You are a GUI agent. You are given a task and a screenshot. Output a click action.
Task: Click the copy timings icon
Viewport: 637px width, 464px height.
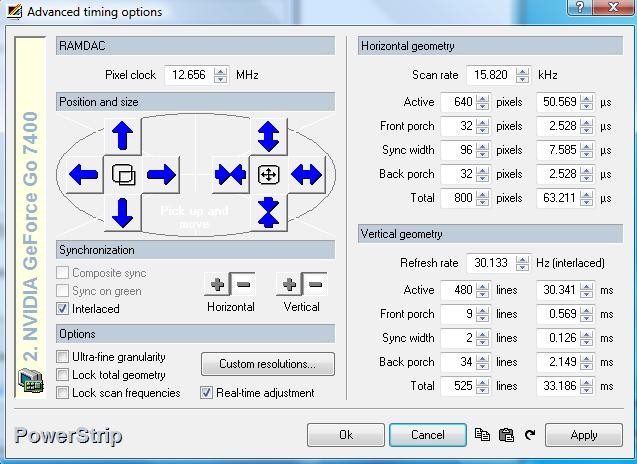483,435
